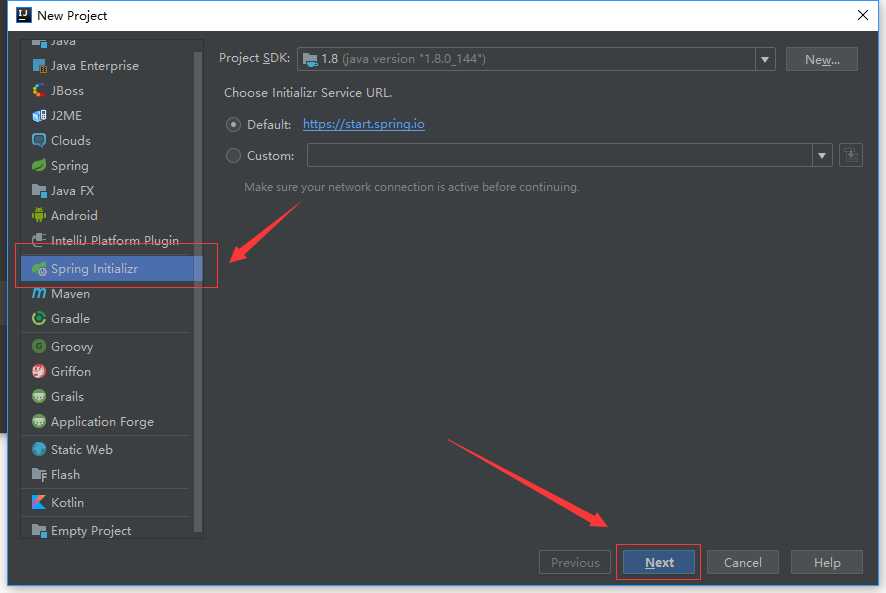
Task: Select the Maven m icon
Action: 39,293
